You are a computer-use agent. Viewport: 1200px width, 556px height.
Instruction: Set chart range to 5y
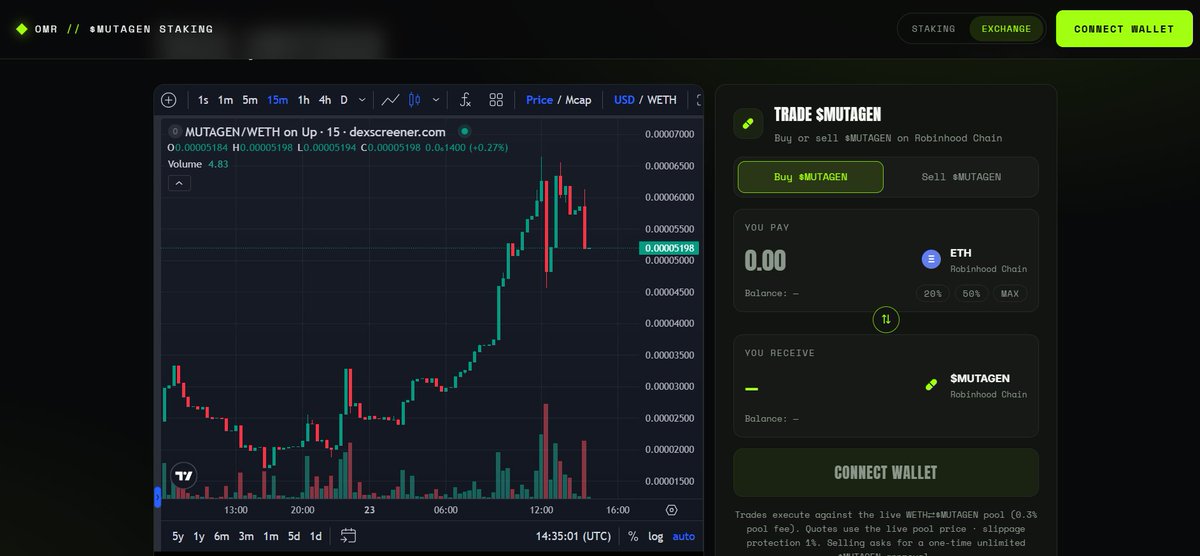click(178, 536)
